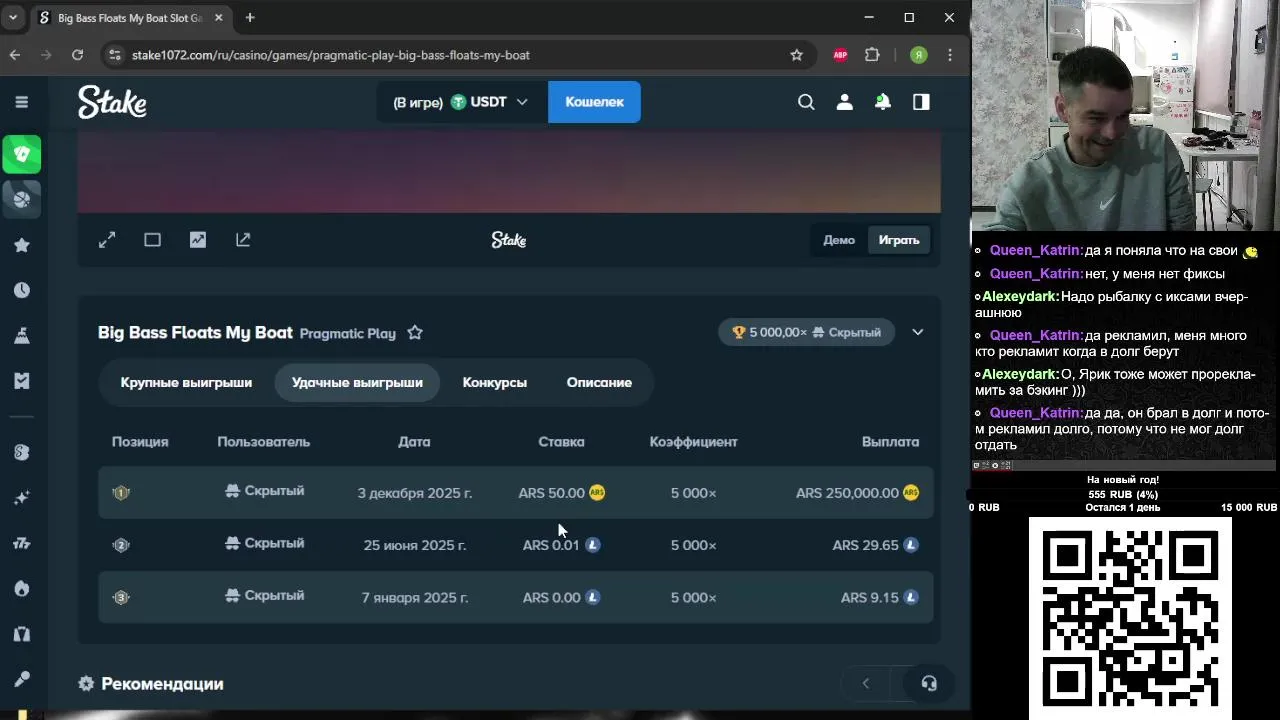Go back in browser
This screenshot has height=720, width=1280.
coord(15,55)
